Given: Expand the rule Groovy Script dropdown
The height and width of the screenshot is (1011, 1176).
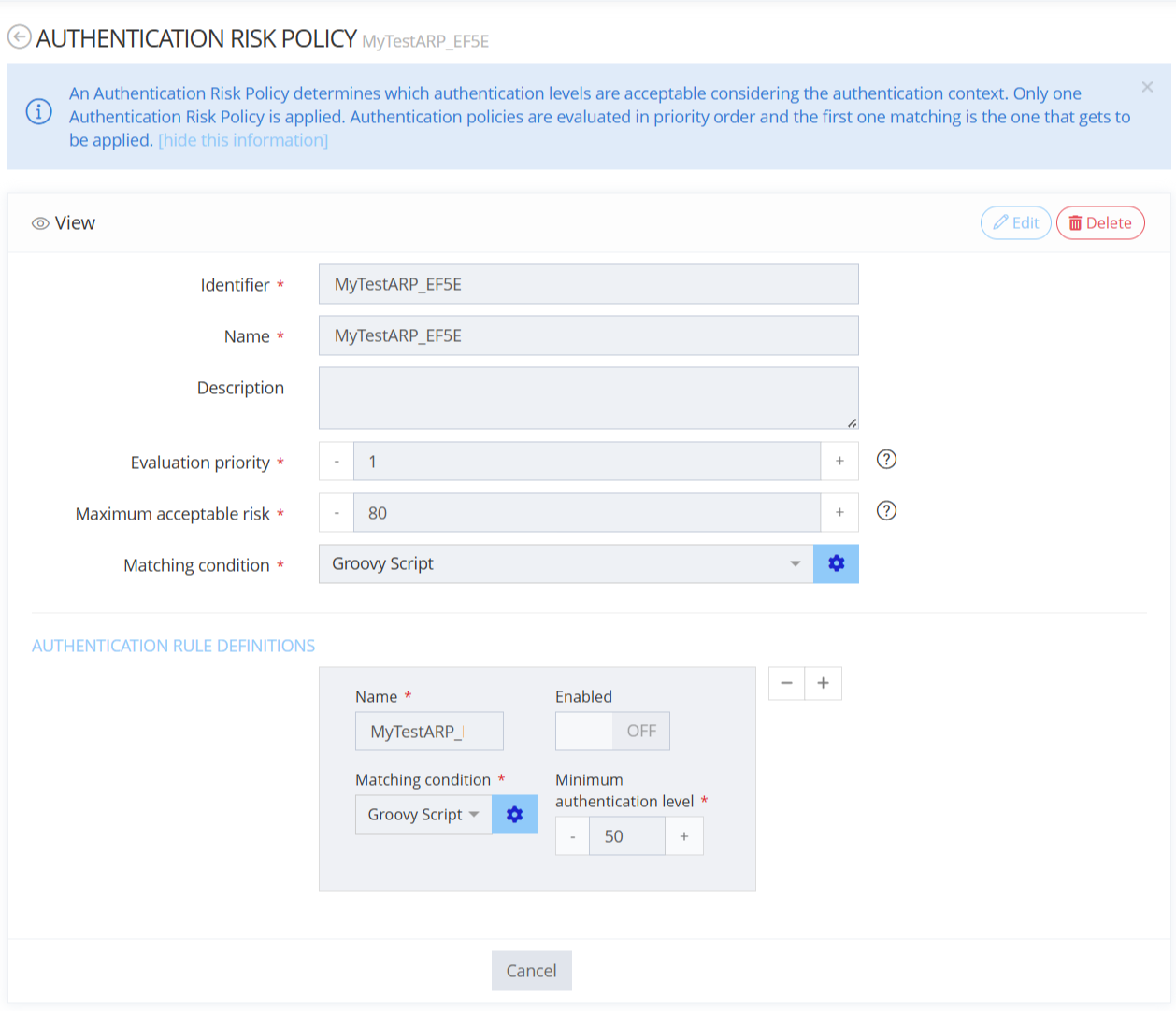Looking at the screenshot, I should [x=423, y=815].
